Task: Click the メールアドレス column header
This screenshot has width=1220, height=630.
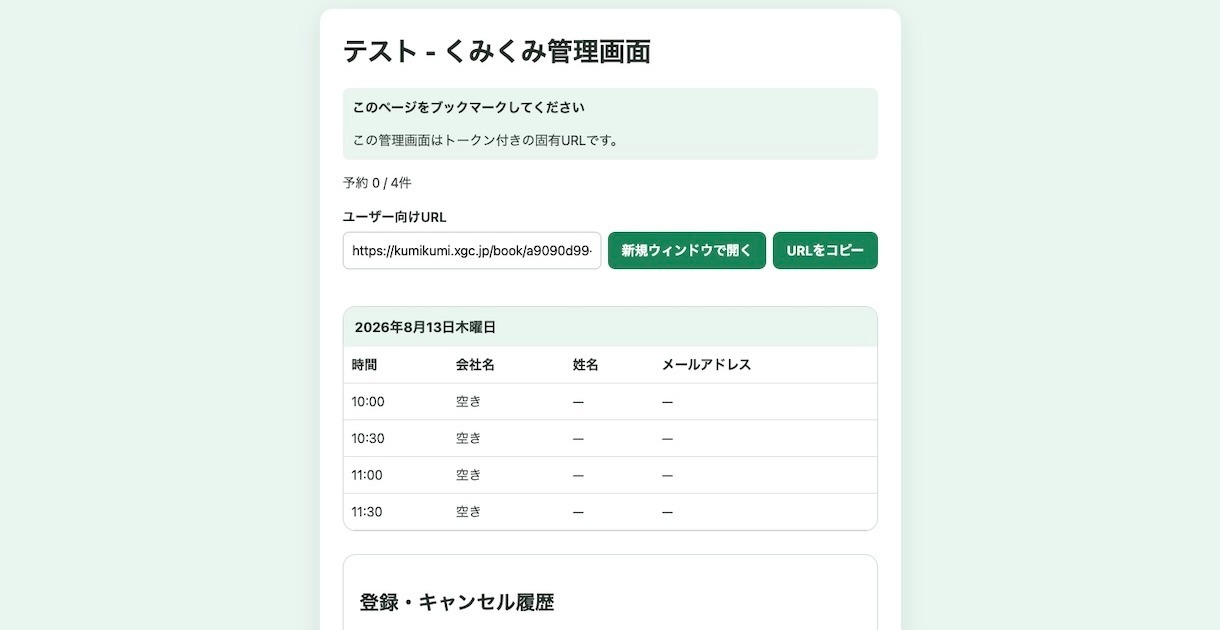Action: [x=706, y=365]
